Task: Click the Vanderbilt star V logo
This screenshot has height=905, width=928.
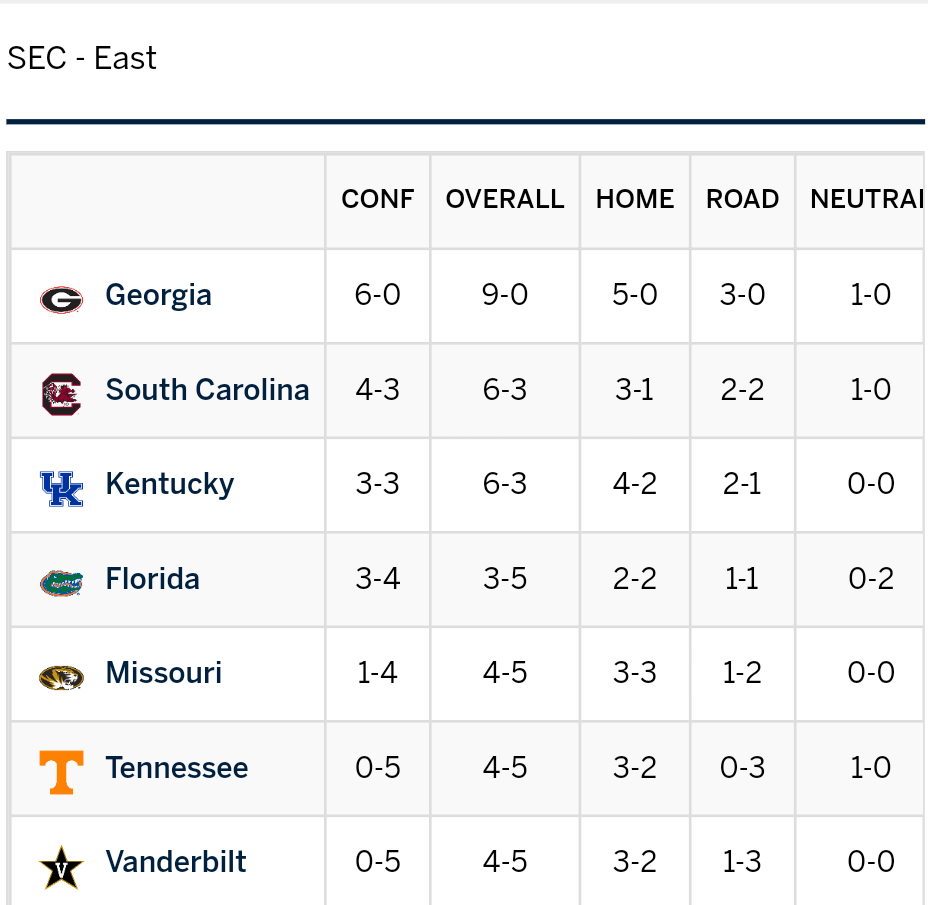Action: pyautogui.click(x=61, y=865)
